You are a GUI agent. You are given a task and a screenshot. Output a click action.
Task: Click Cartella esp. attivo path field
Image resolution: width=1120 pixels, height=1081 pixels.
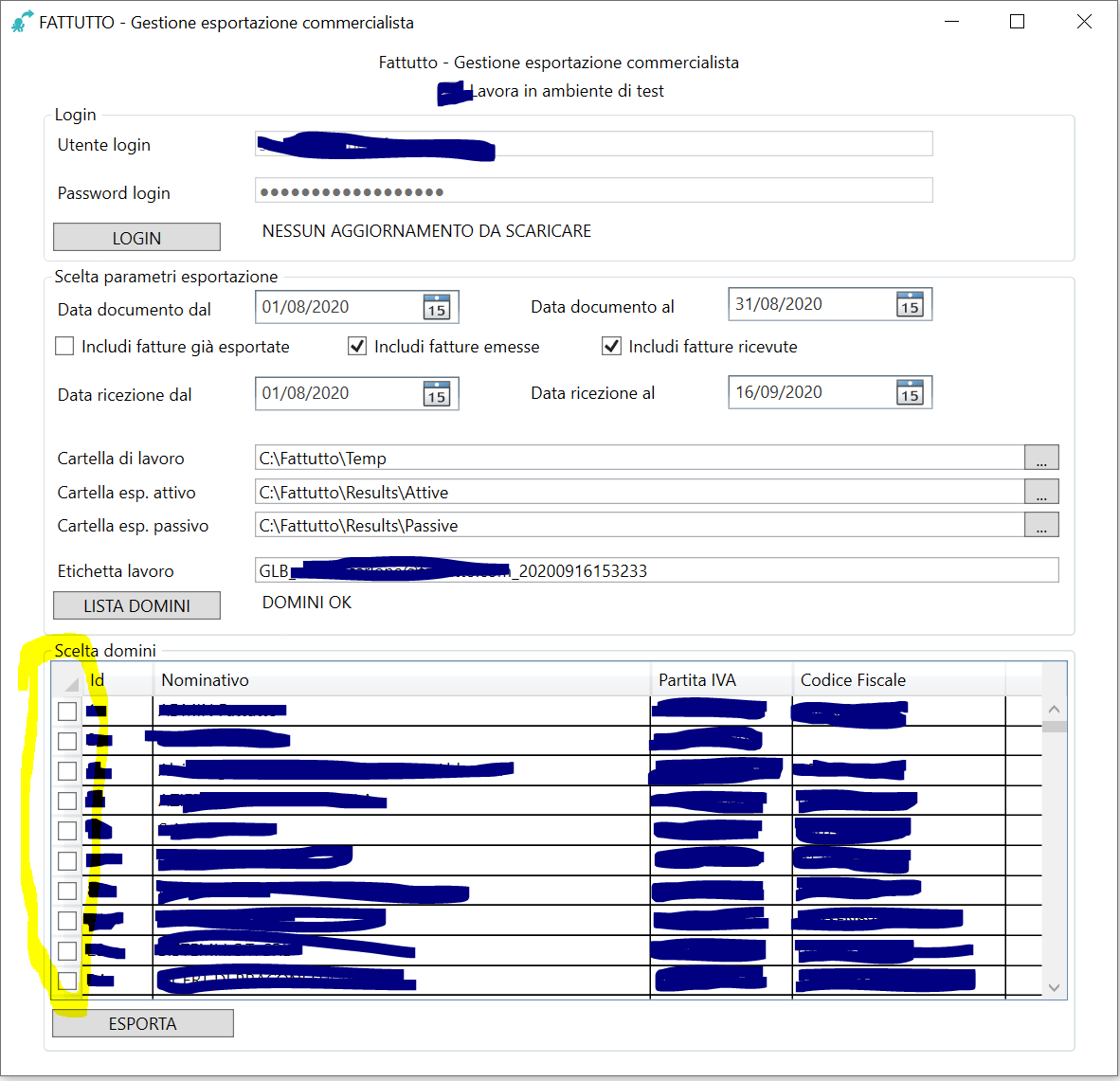click(640, 492)
